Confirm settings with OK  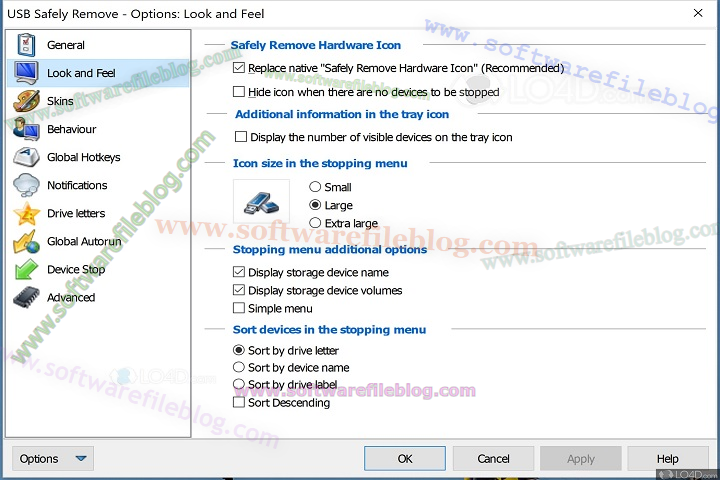pyautogui.click(x=405, y=458)
